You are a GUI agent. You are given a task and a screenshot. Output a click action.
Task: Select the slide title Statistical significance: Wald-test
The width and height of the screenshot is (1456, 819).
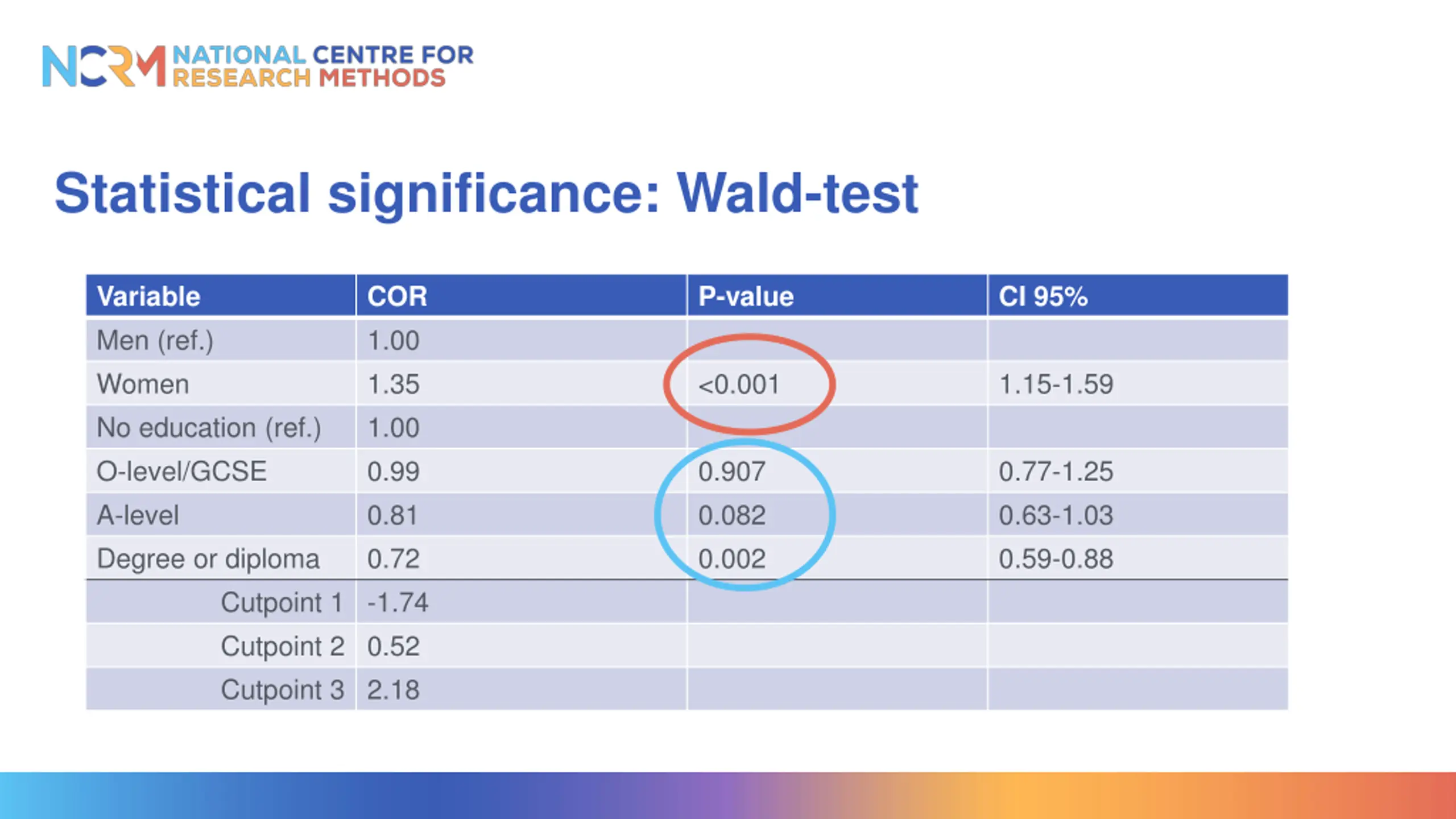coord(486,194)
